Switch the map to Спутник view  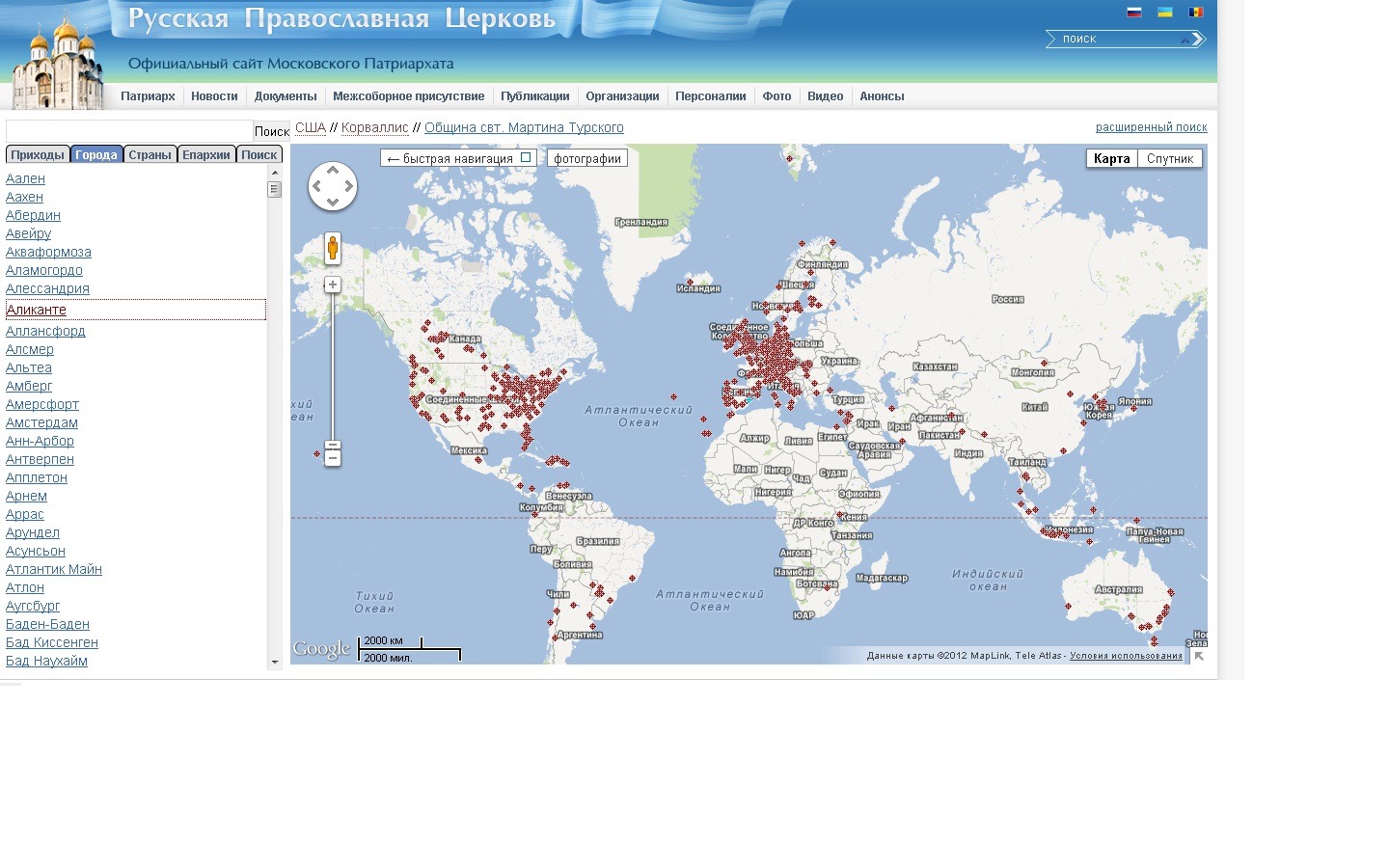pos(1170,159)
